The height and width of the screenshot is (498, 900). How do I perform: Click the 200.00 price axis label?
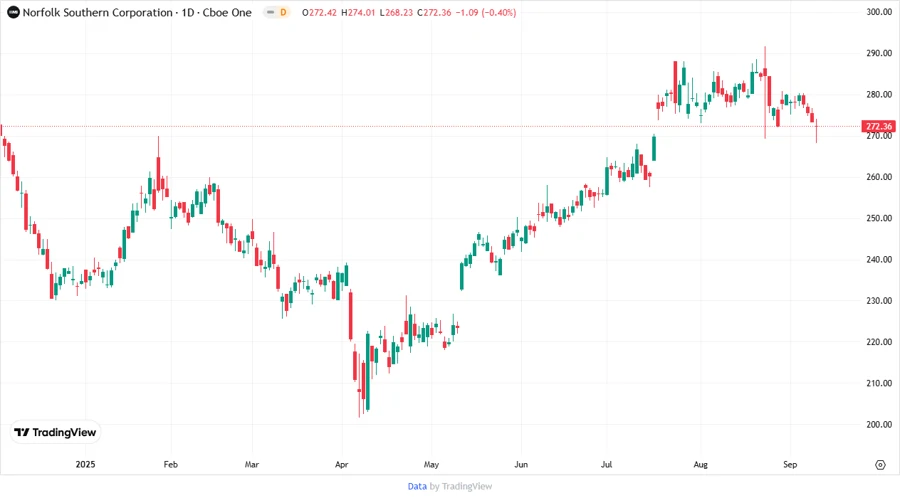(x=879, y=425)
